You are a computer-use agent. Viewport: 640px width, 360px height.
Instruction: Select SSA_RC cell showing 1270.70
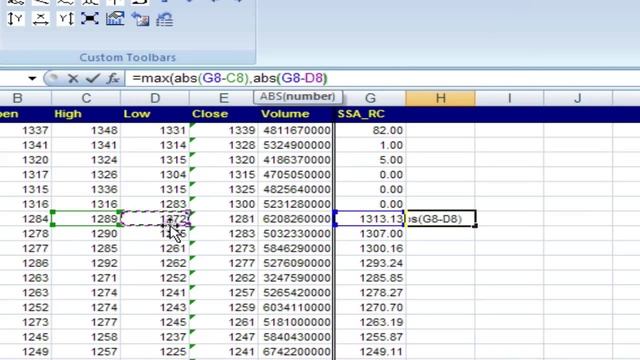click(371, 307)
